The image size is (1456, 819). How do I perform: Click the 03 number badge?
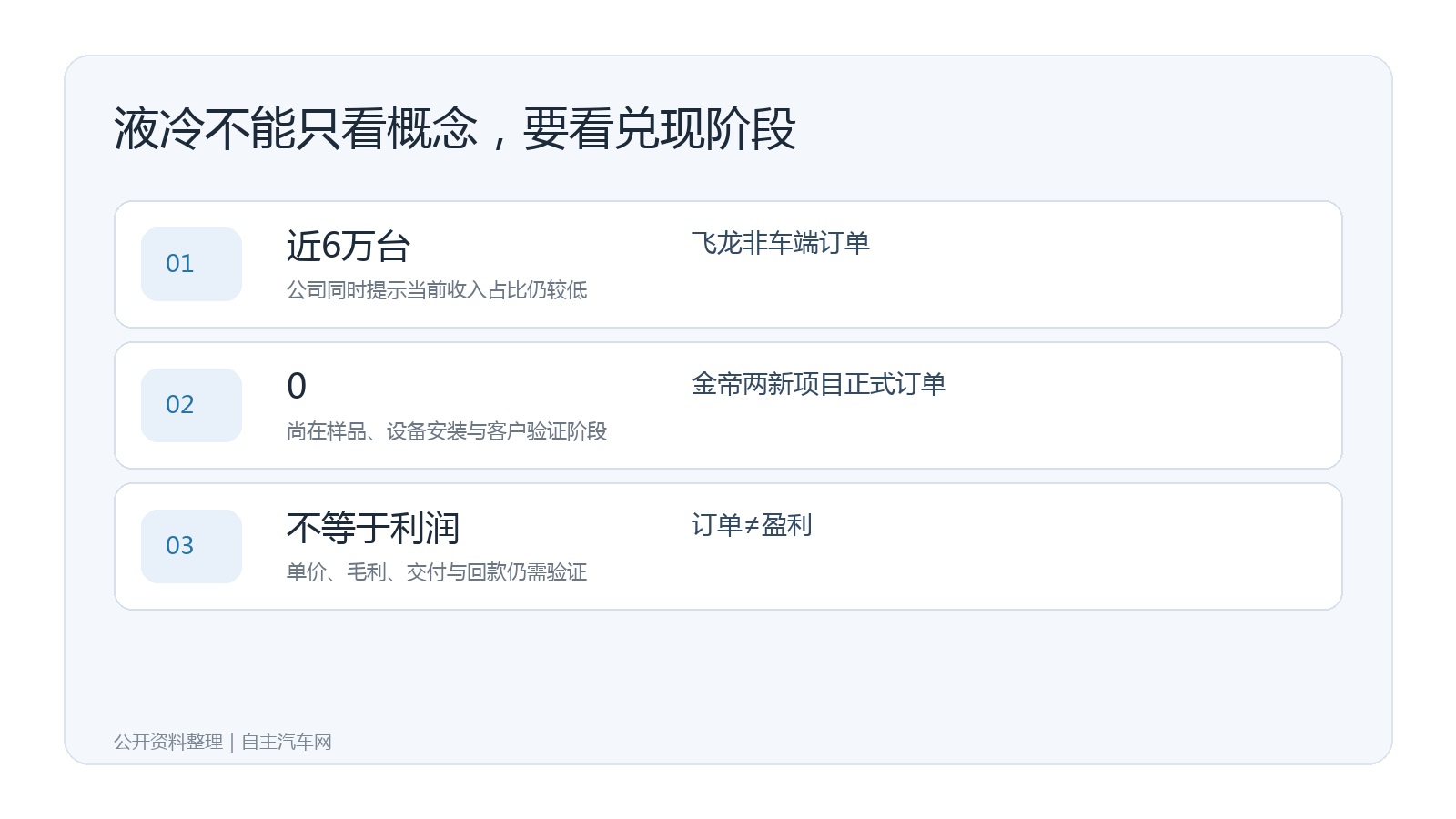191,546
